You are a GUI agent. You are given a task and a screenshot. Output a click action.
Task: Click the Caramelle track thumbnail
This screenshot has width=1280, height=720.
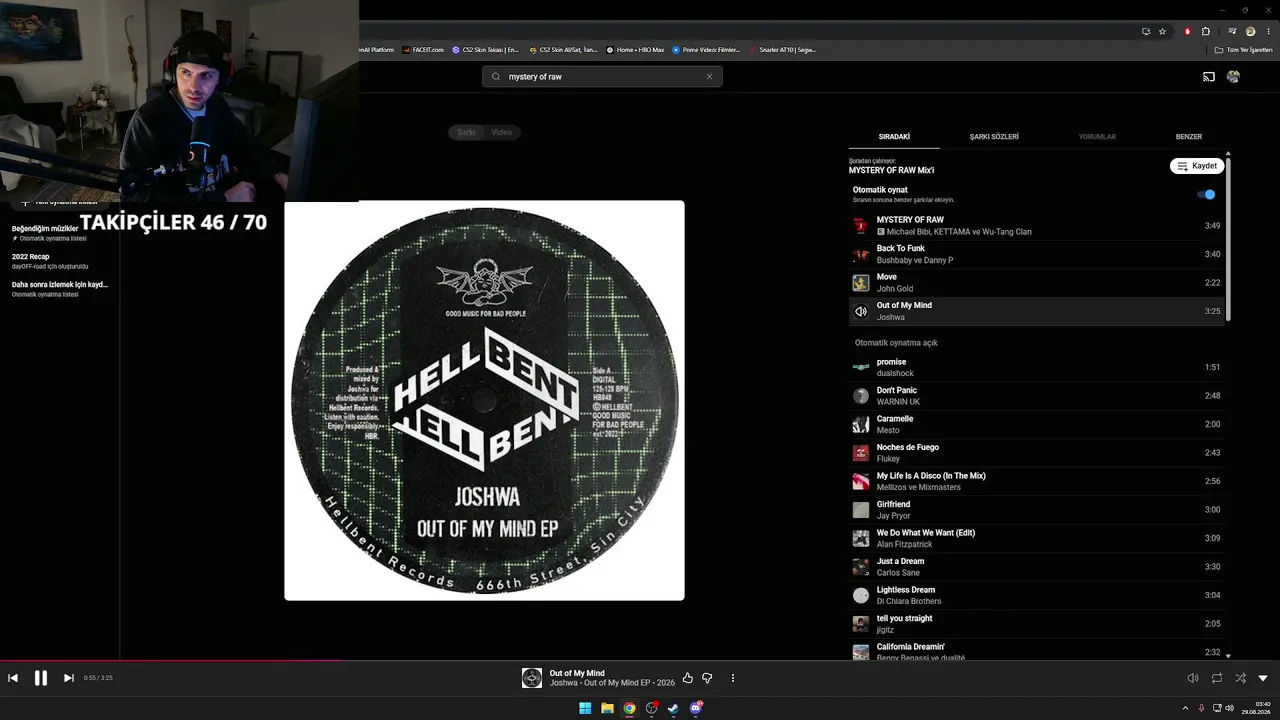click(x=861, y=424)
